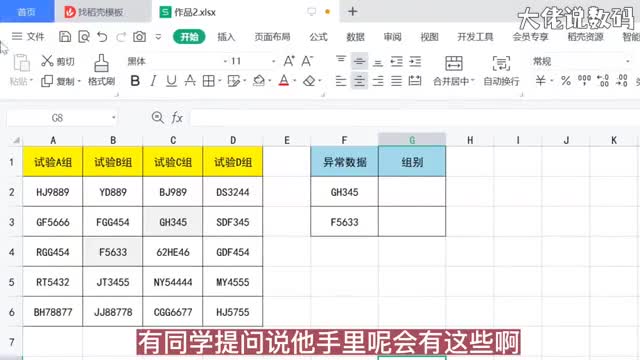Click the Currency yen icon
The width and height of the screenshot is (640, 360).
click(540, 80)
